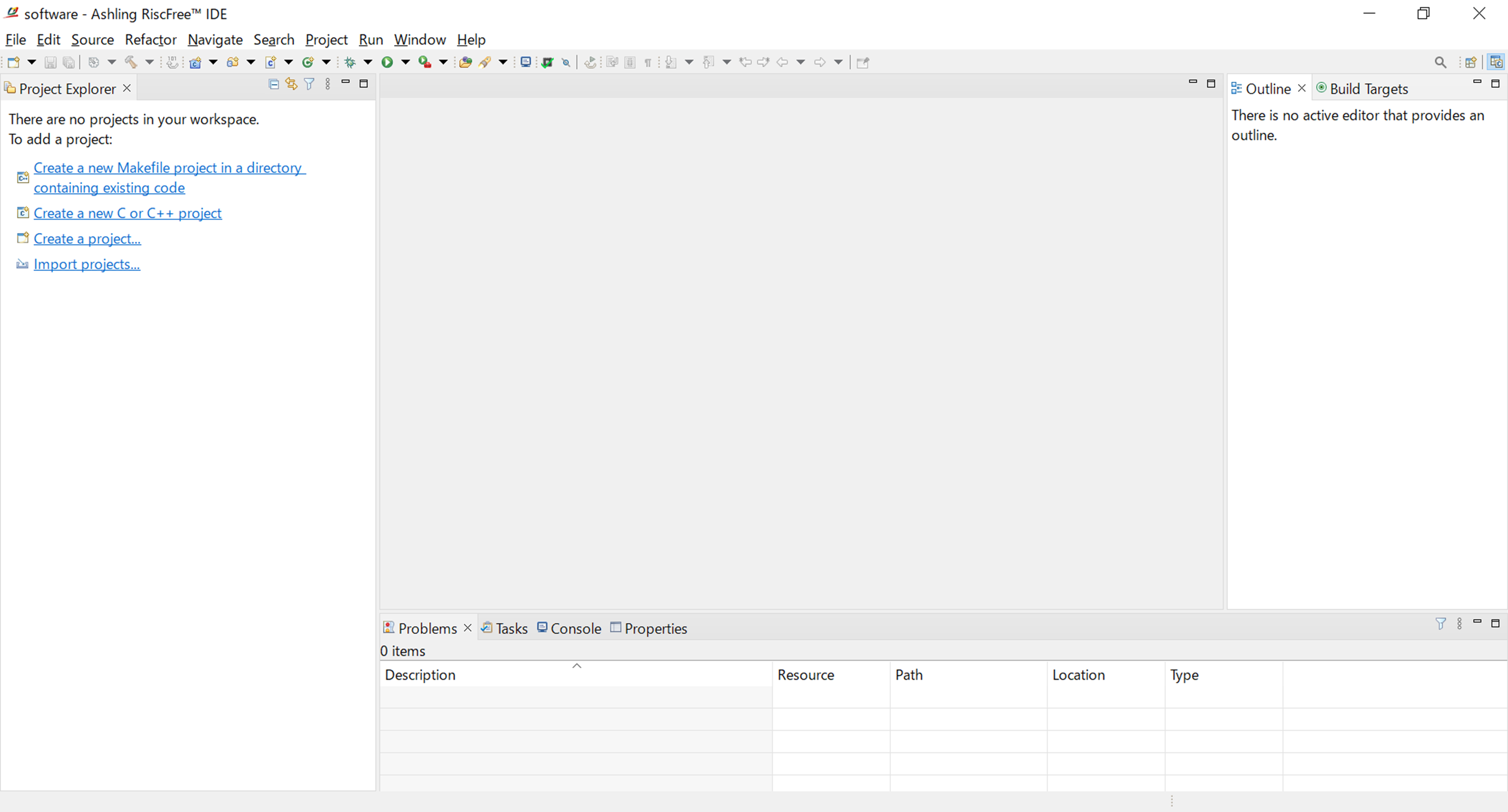1508x812 pixels.
Task: Click the Debug bug icon
Action: coord(350,62)
